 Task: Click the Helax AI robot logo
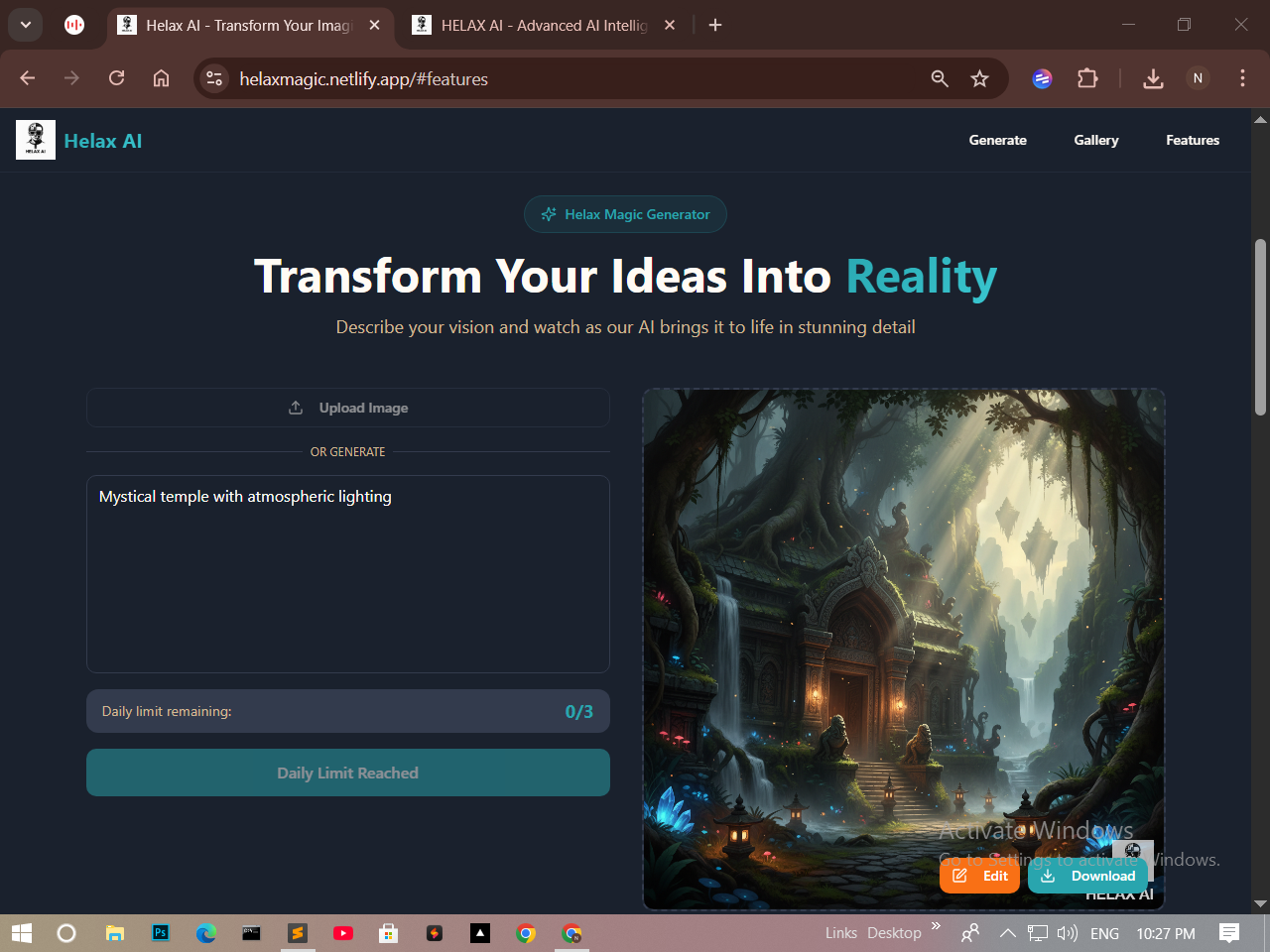tap(35, 140)
